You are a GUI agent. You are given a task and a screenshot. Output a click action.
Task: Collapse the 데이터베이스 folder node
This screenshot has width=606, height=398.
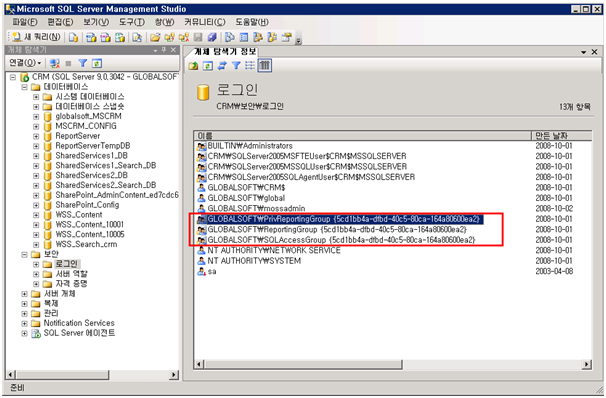coord(24,87)
